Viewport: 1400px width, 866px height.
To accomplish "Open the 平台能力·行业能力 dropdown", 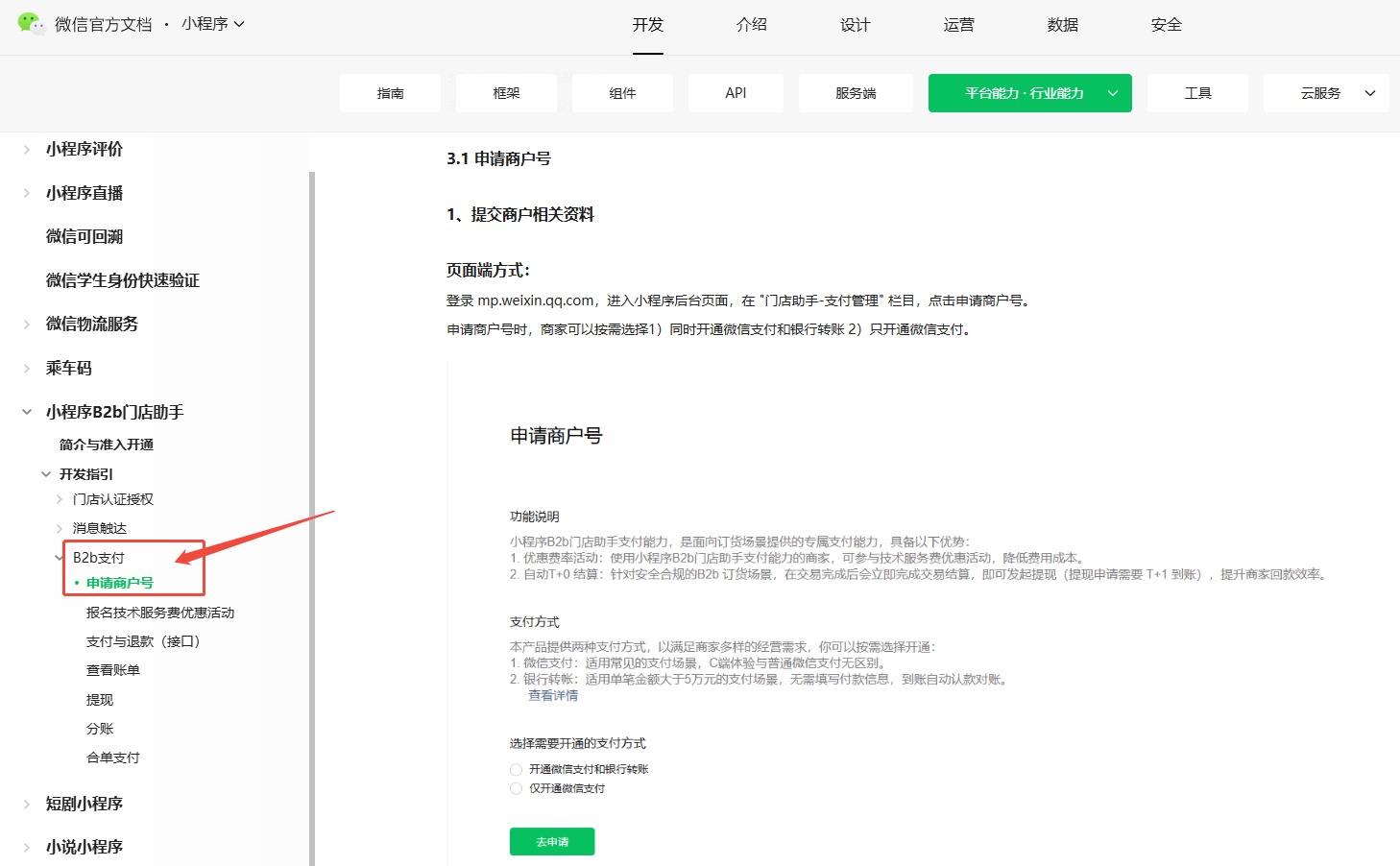I will tap(1030, 93).
